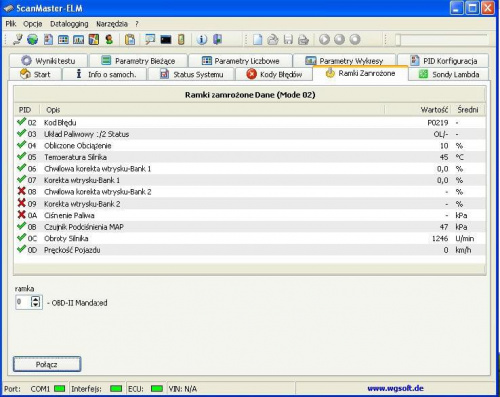Click the yellow device toolbar icon

pos(181,39)
